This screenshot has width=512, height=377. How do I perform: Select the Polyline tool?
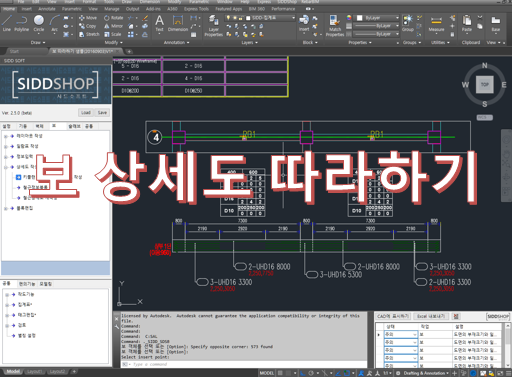[22, 23]
